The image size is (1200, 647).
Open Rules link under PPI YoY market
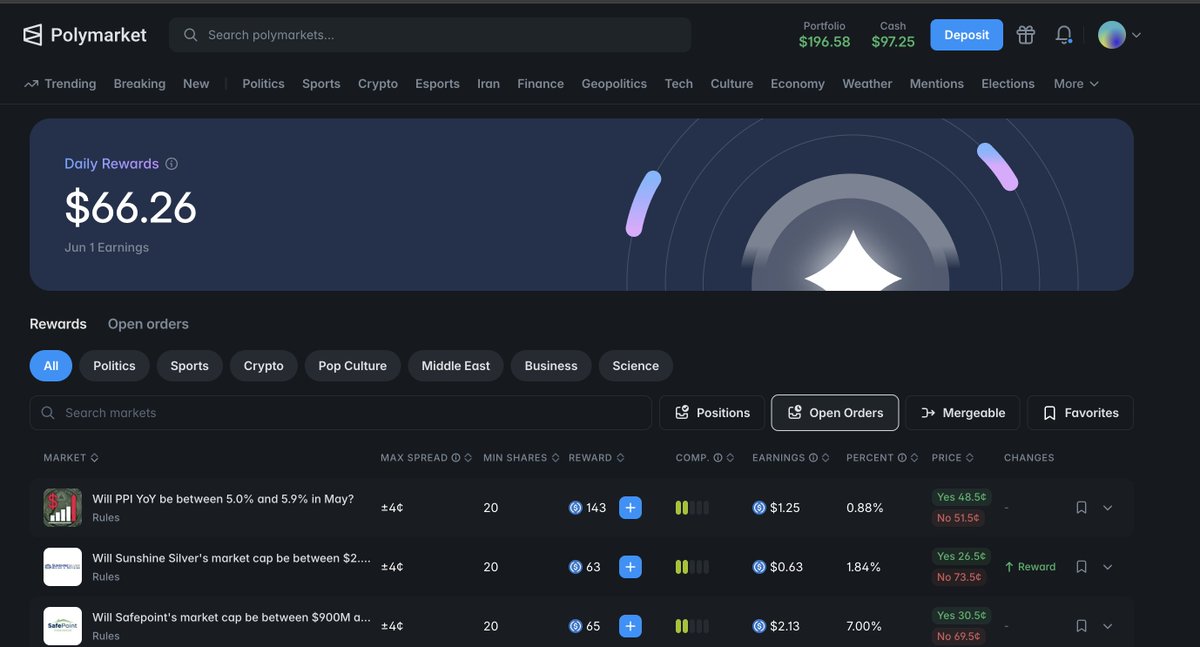(106, 518)
